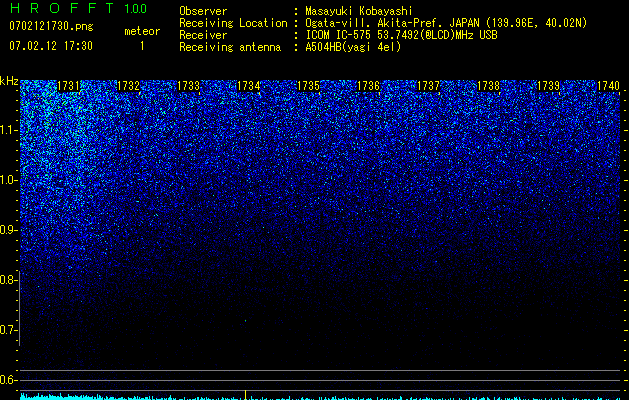Click the Receiver label

(x=203, y=35)
